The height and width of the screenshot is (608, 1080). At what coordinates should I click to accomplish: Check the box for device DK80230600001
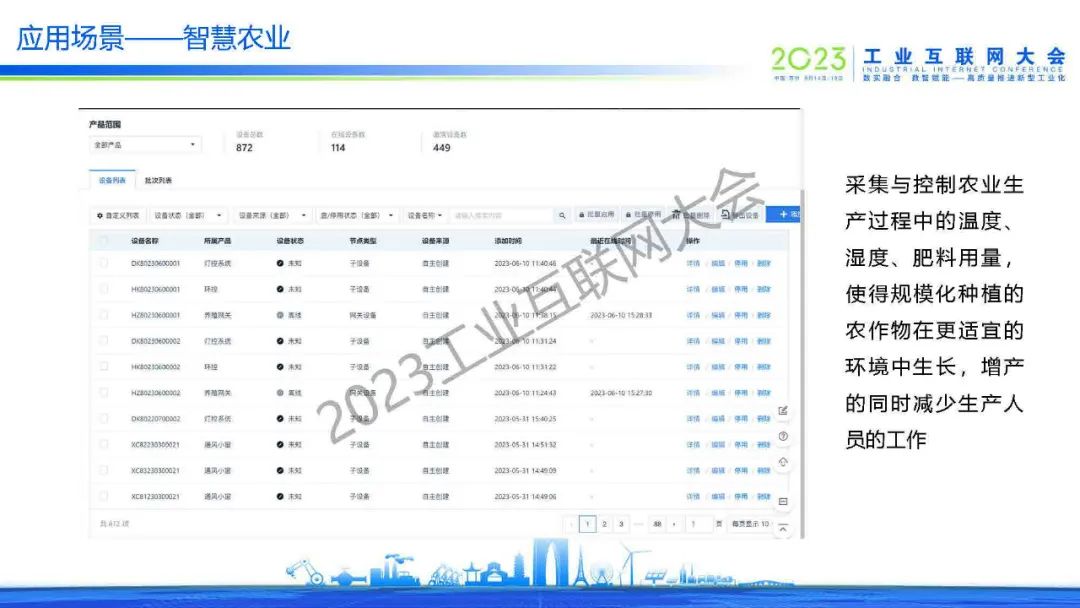pyautogui.click(x=103, y=263)
